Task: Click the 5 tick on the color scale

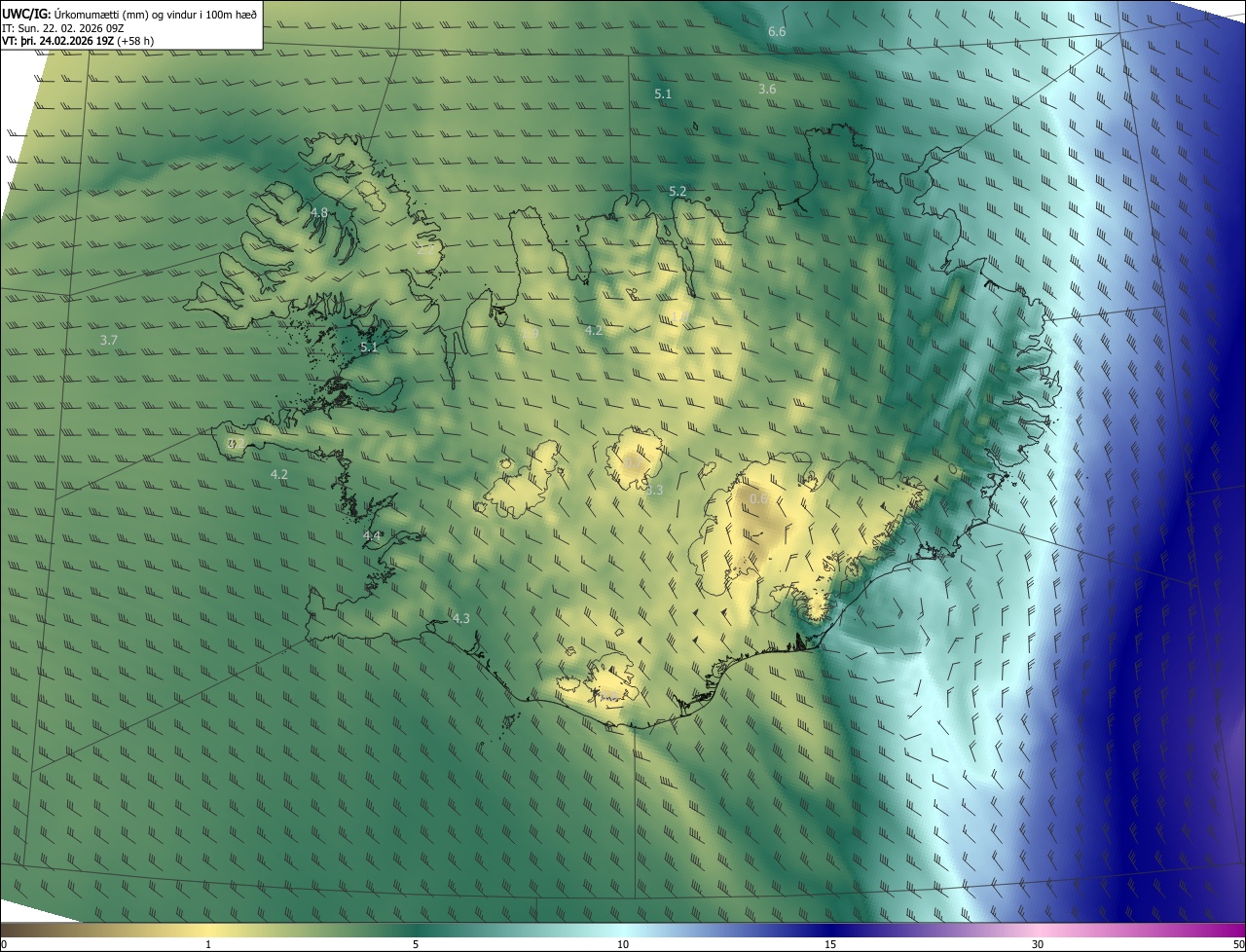Action: pyautogui.click(x=416, y=944)
